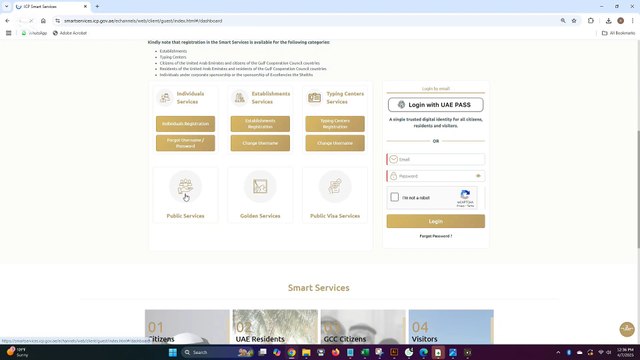Click the Individuals Services icon
640x360 pixels.
coord(165,98)
